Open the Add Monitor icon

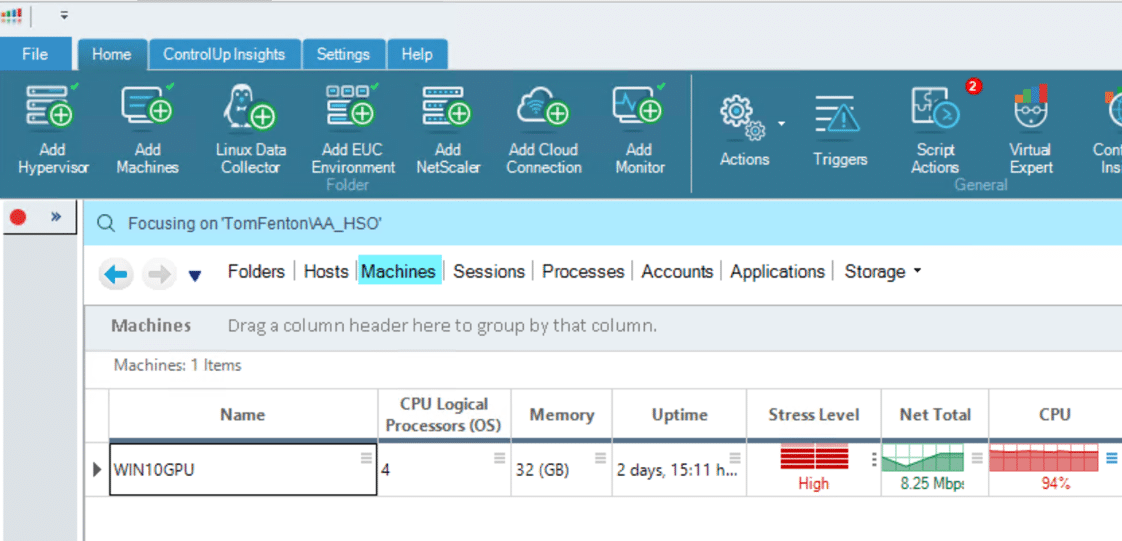coord(639,105)
